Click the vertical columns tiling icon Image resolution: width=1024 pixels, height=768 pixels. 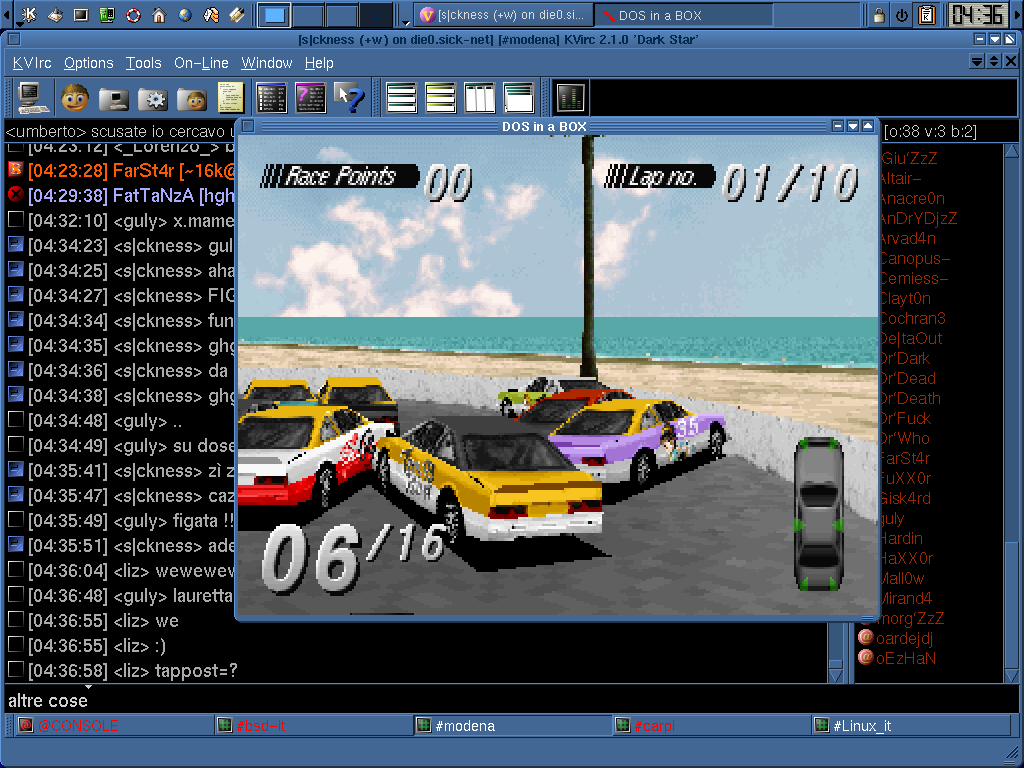coord(480,98)
